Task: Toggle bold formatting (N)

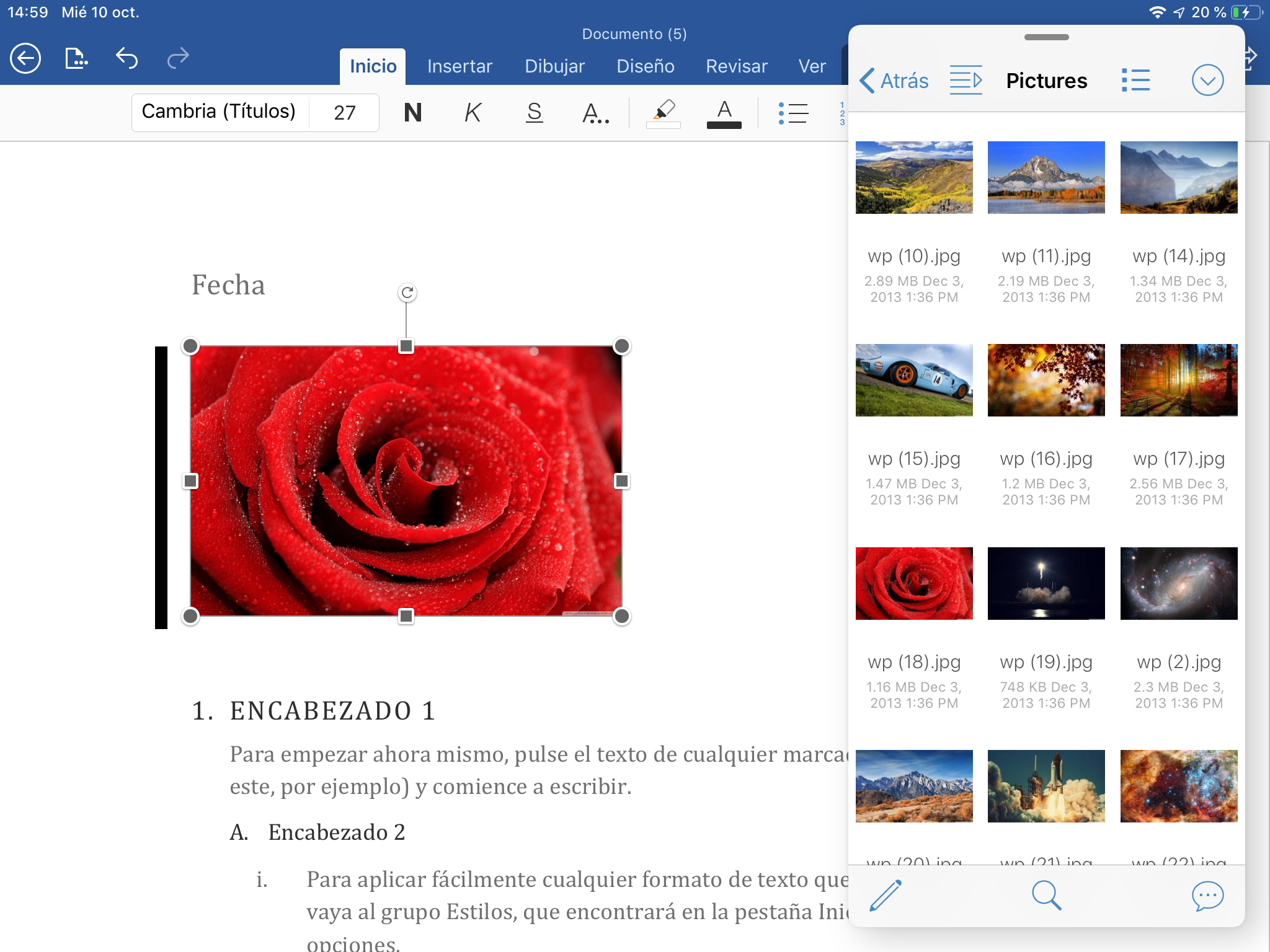Action: tap(412, 113)
